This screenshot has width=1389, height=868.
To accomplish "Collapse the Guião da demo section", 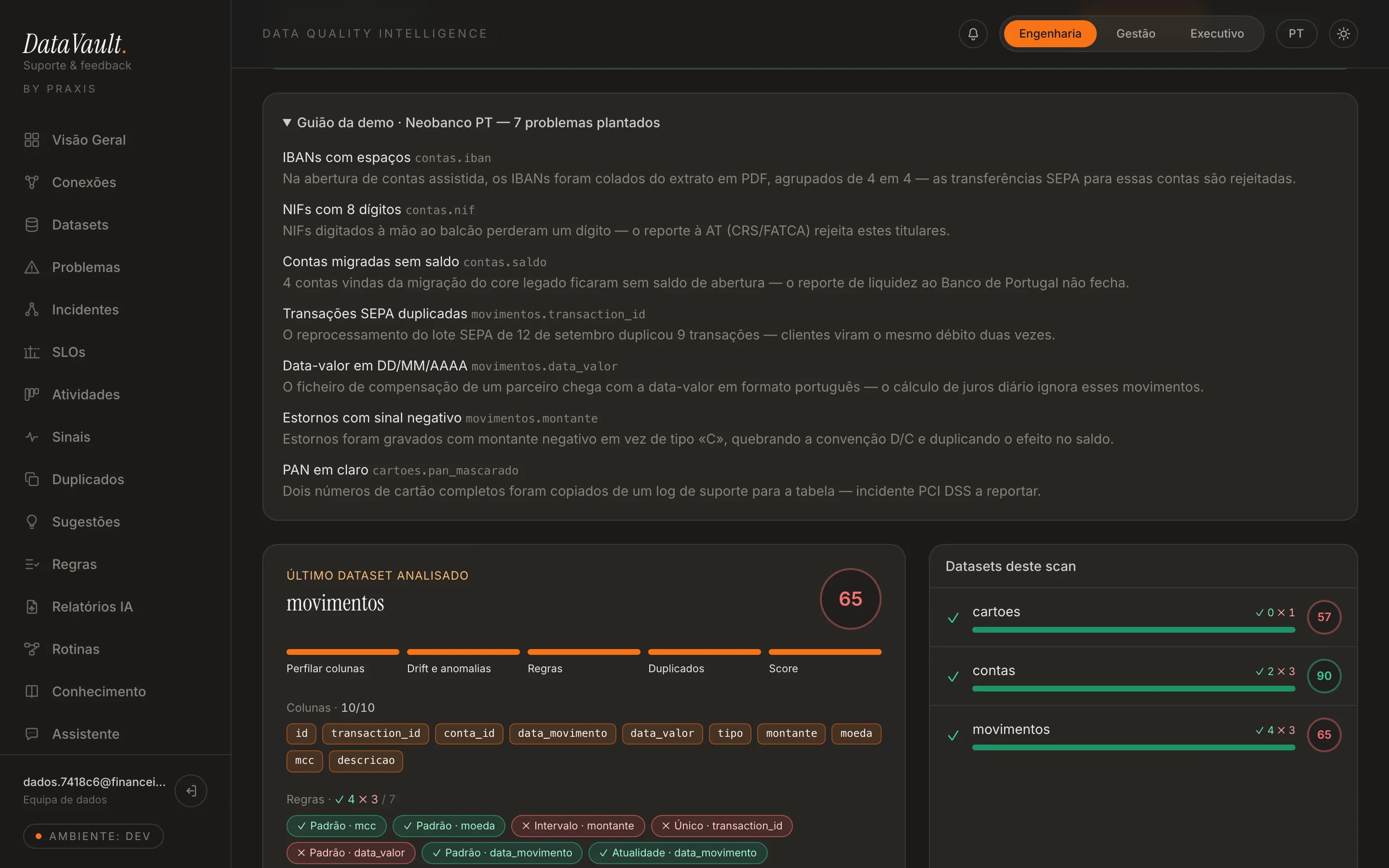I will pyautogui.click(x=471, y=123).
